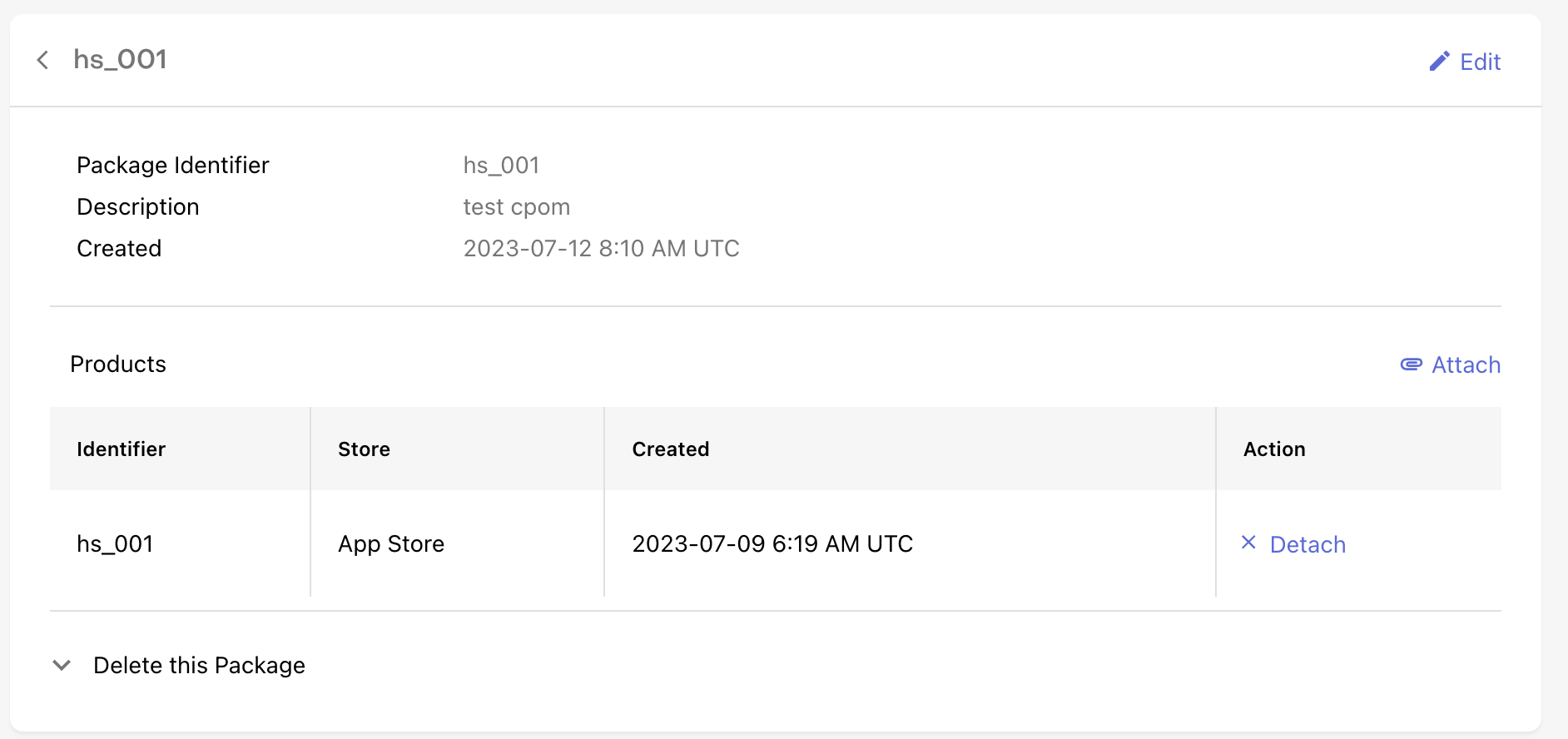Click the Identifier column header
The height and width of the screenshot is (739, 1568).
coord(121,449)
